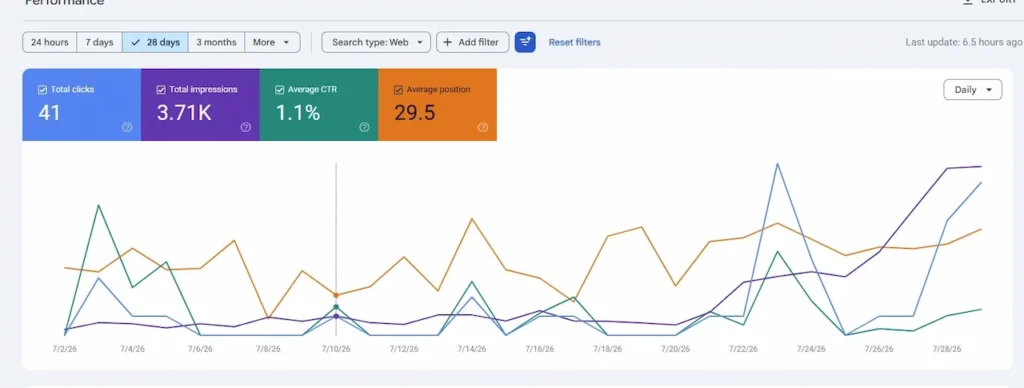Open the More date range dropdown
Viewport: 1024px width, 388px height.
(272, 42)
